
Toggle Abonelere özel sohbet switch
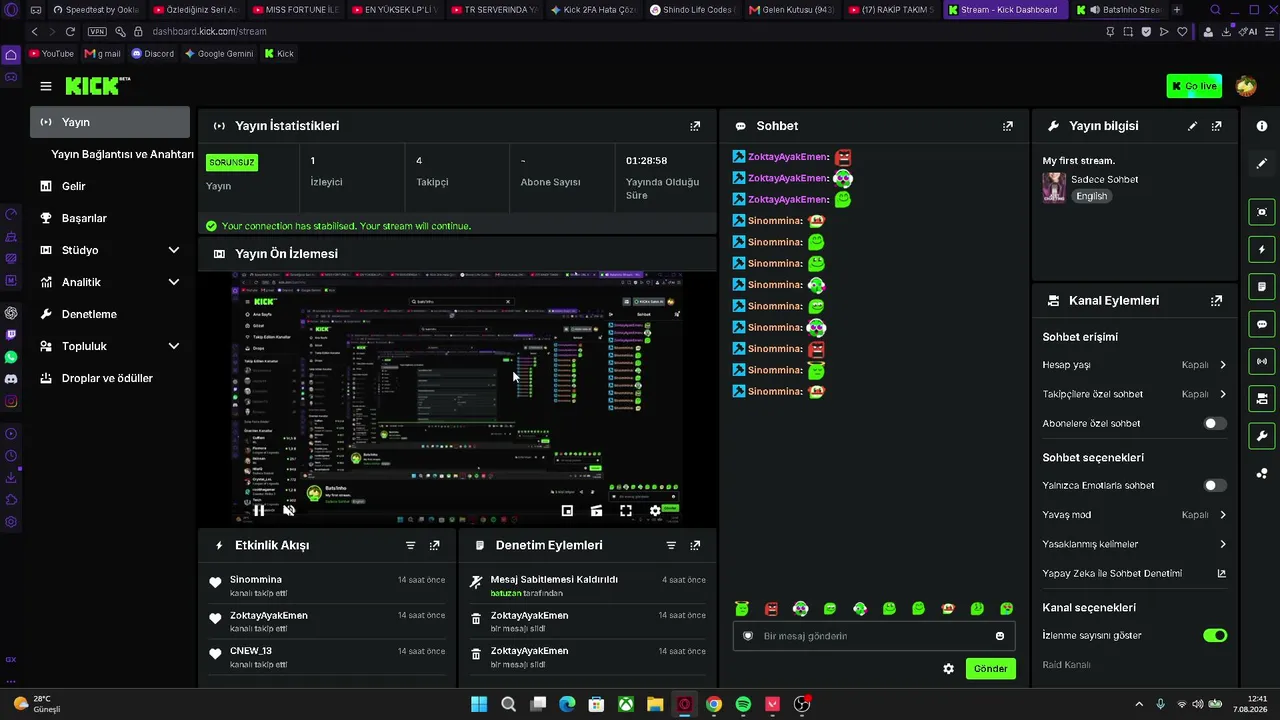coord(1215,423)
